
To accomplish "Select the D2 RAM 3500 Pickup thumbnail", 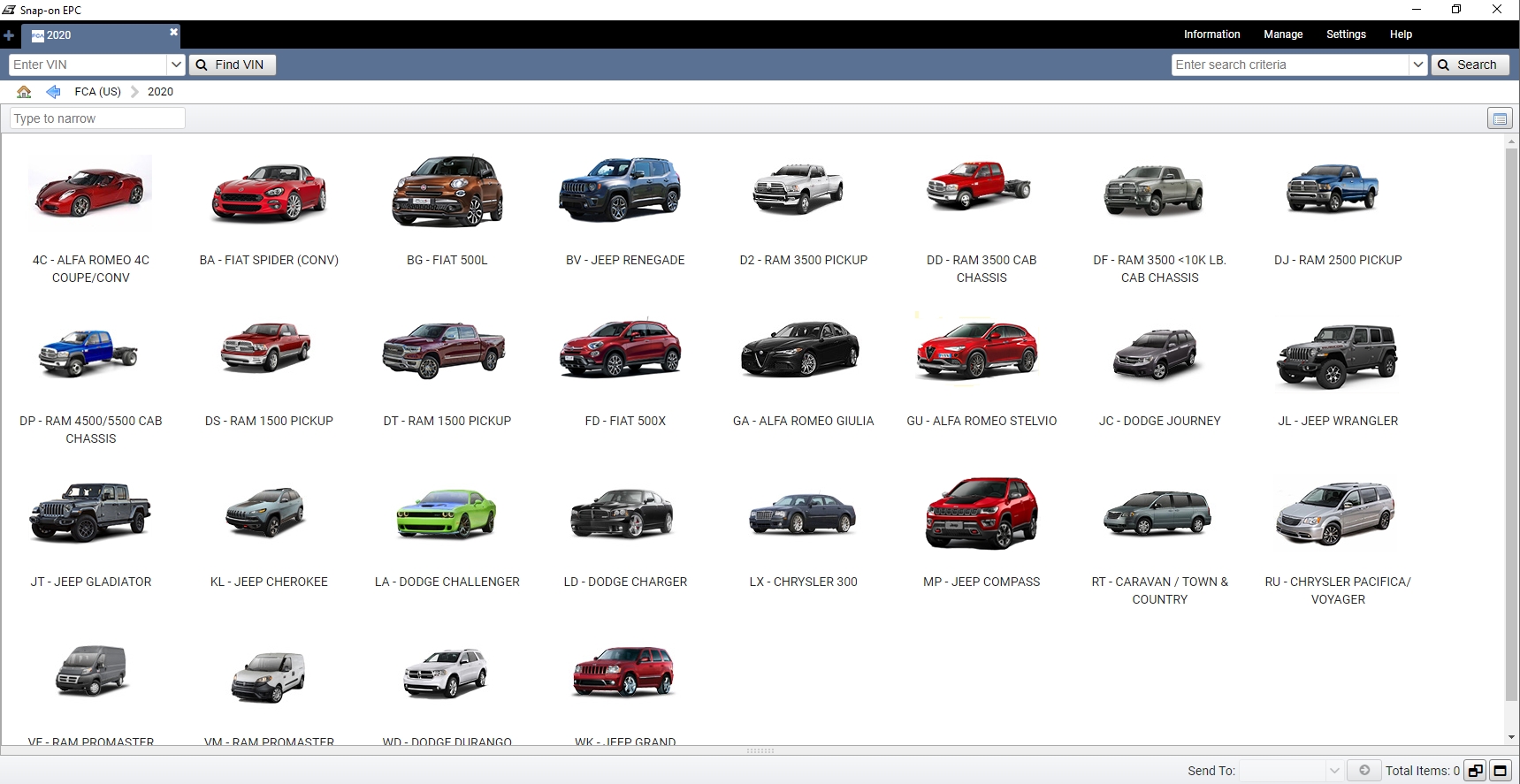I will 798,188.
